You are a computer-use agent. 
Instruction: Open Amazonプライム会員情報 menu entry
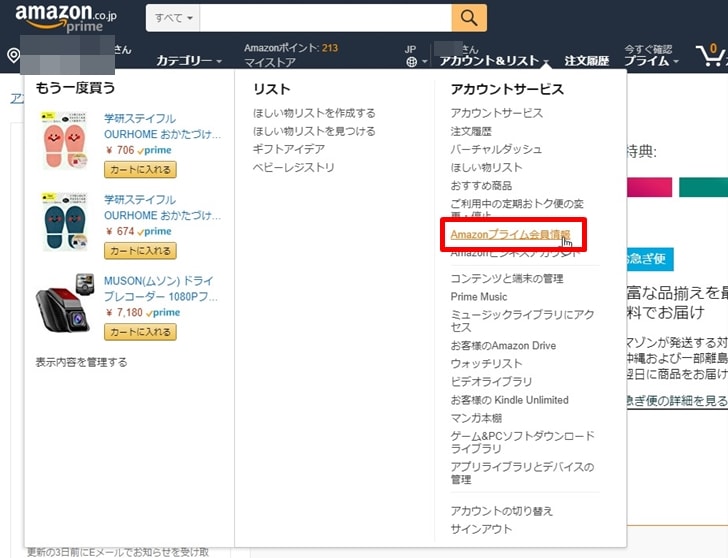point(510,234)
